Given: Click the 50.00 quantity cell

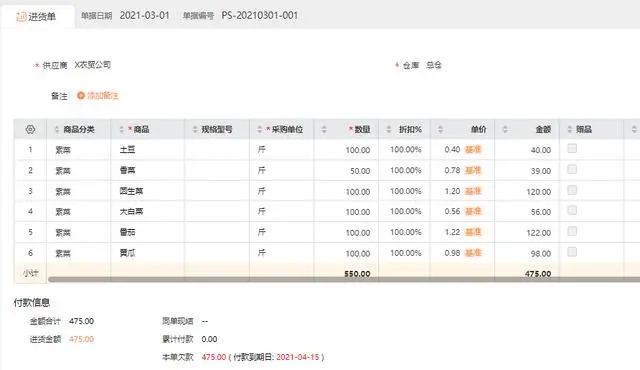Looking at the screenshot, I should [x=346, y=171].
